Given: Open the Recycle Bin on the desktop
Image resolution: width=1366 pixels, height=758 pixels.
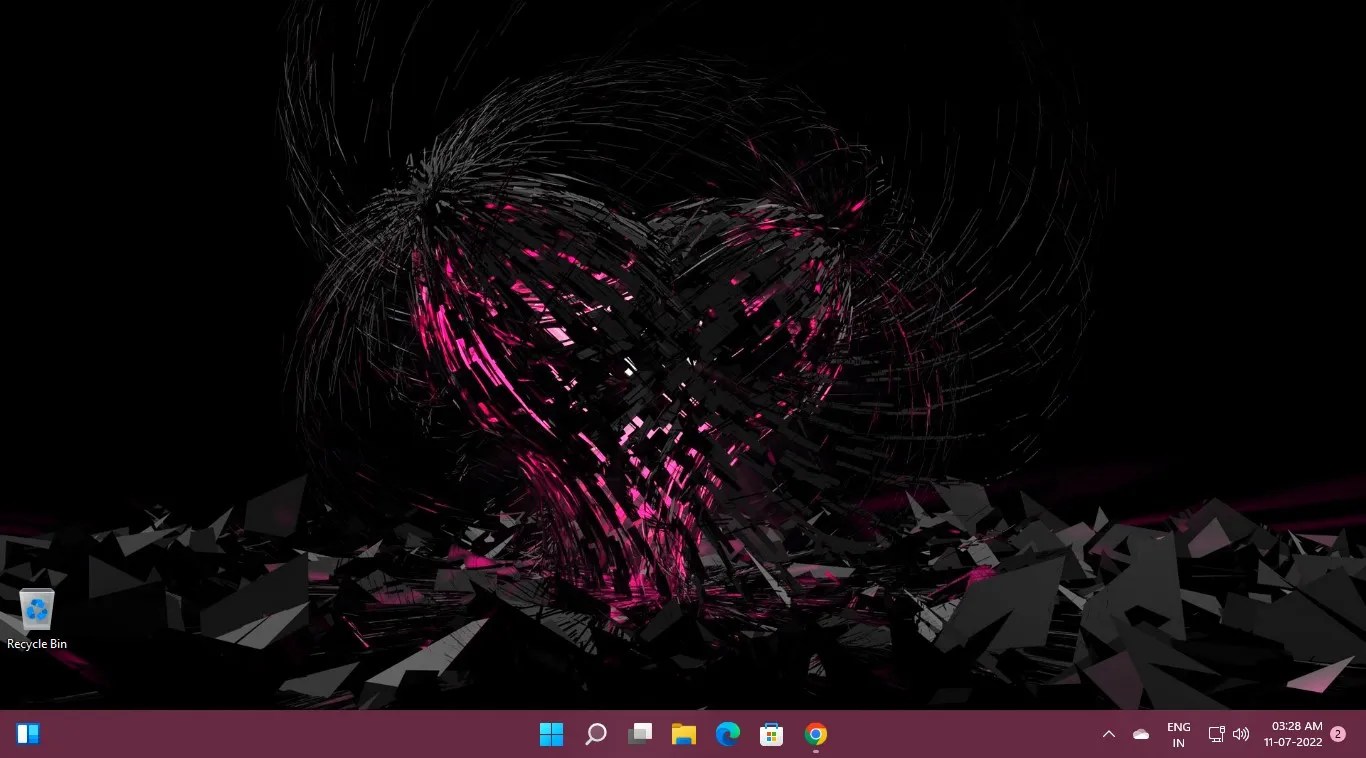Looking at the screenshot, I should pyautogui.click(x=37, y=608).
